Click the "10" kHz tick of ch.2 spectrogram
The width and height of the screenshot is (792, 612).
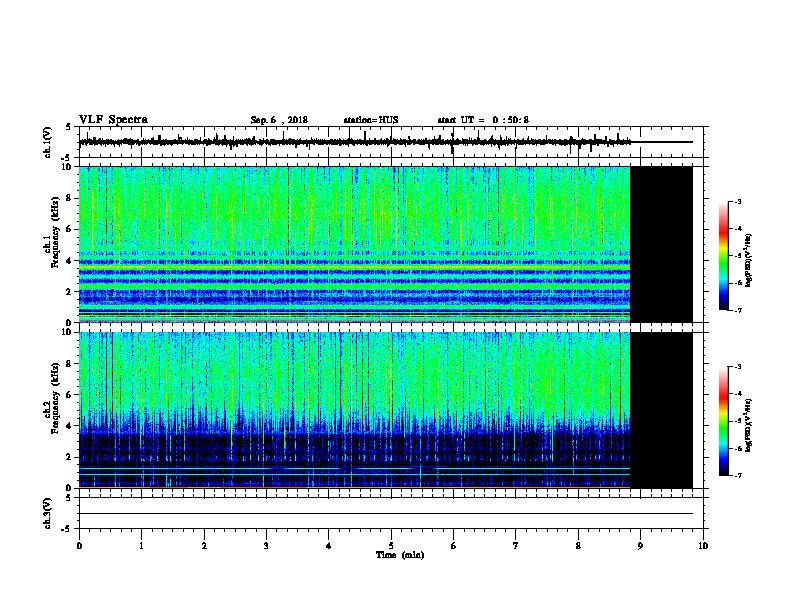point(66,332)
